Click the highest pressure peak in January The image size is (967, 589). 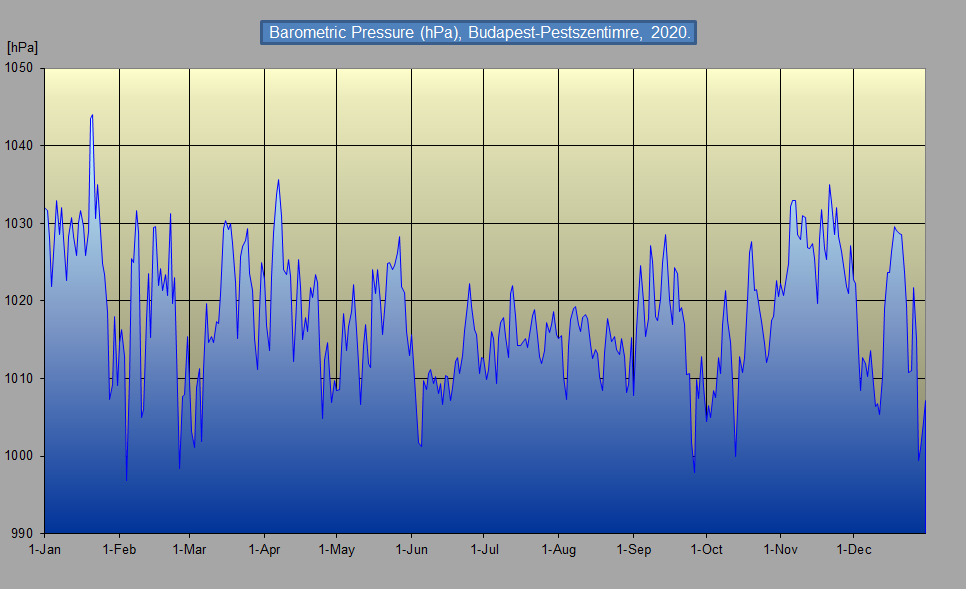[x=92, y=115]
